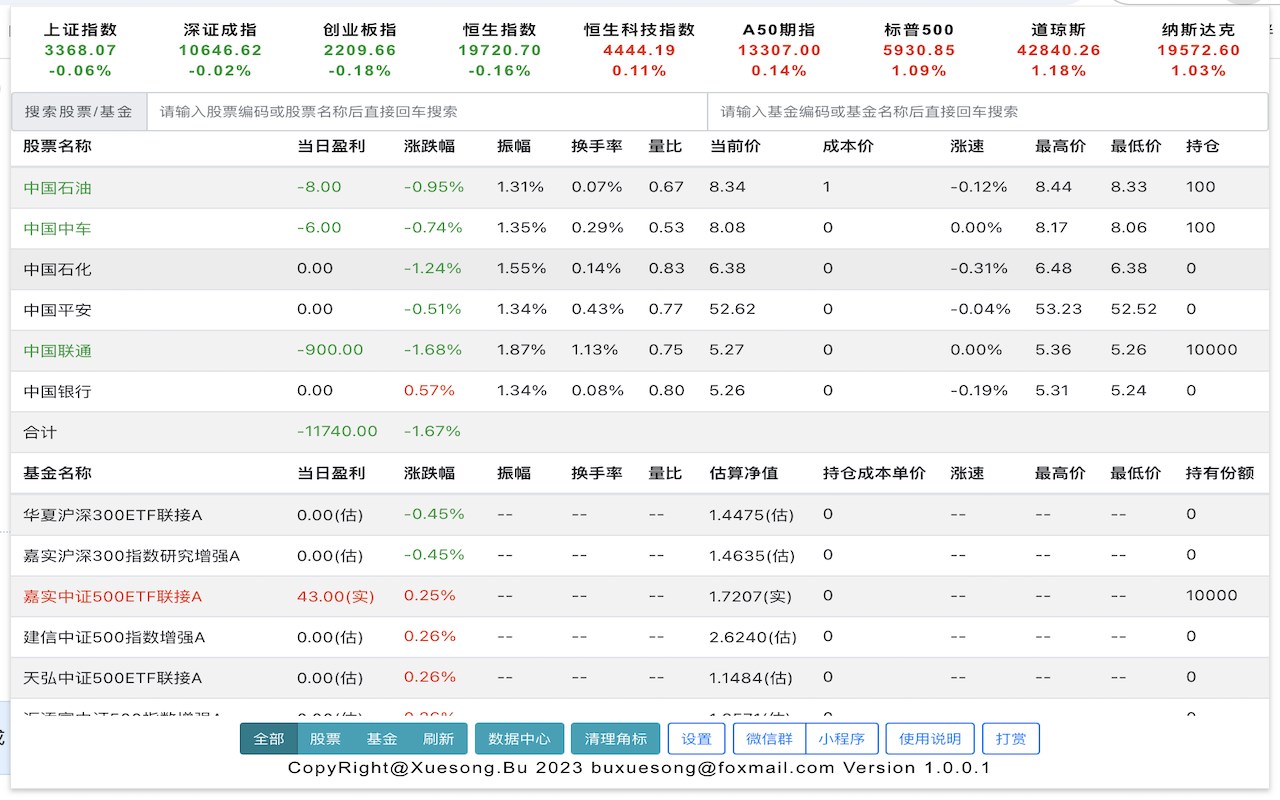Click the 道琼斯 index tile
The image size is (1280, 800).
pyautogui.click(x=1059, y=50)
